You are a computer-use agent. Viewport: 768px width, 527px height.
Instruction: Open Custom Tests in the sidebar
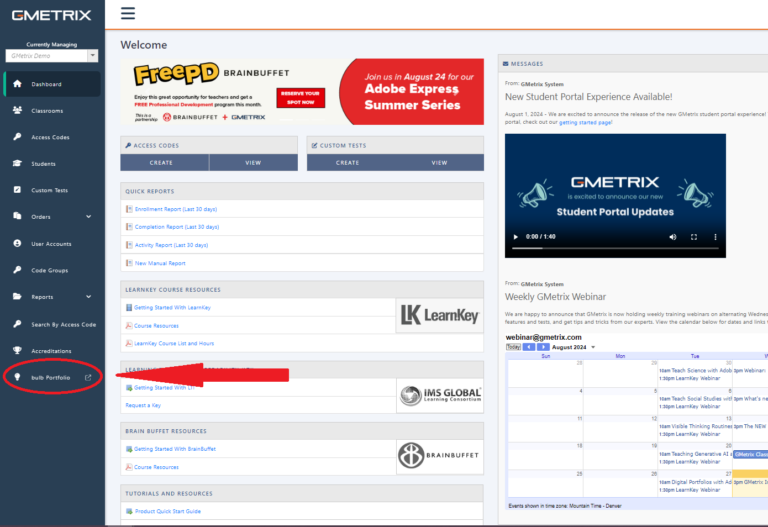click(49, 190)
